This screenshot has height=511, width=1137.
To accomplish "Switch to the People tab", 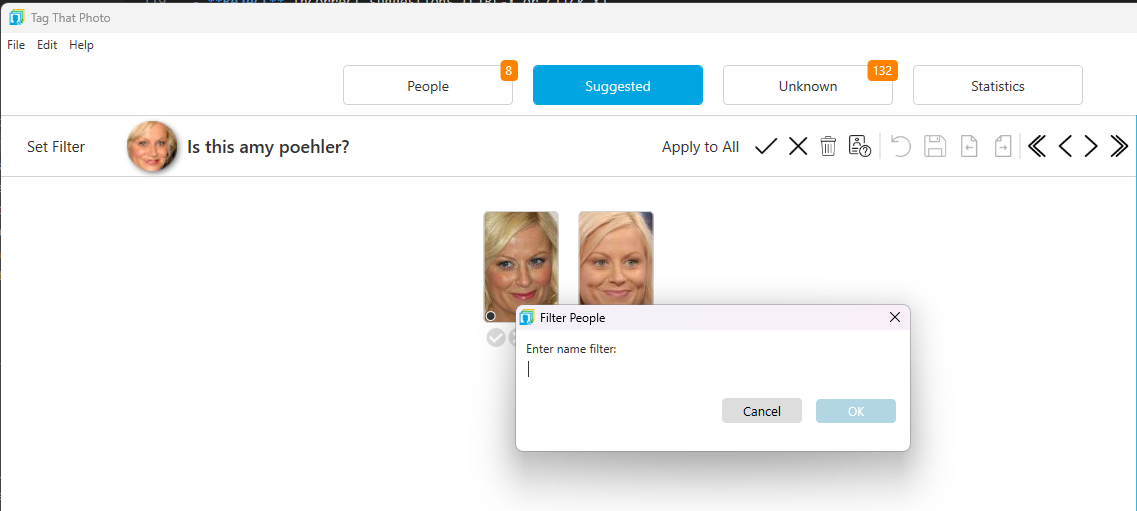I will coord(428,86).
